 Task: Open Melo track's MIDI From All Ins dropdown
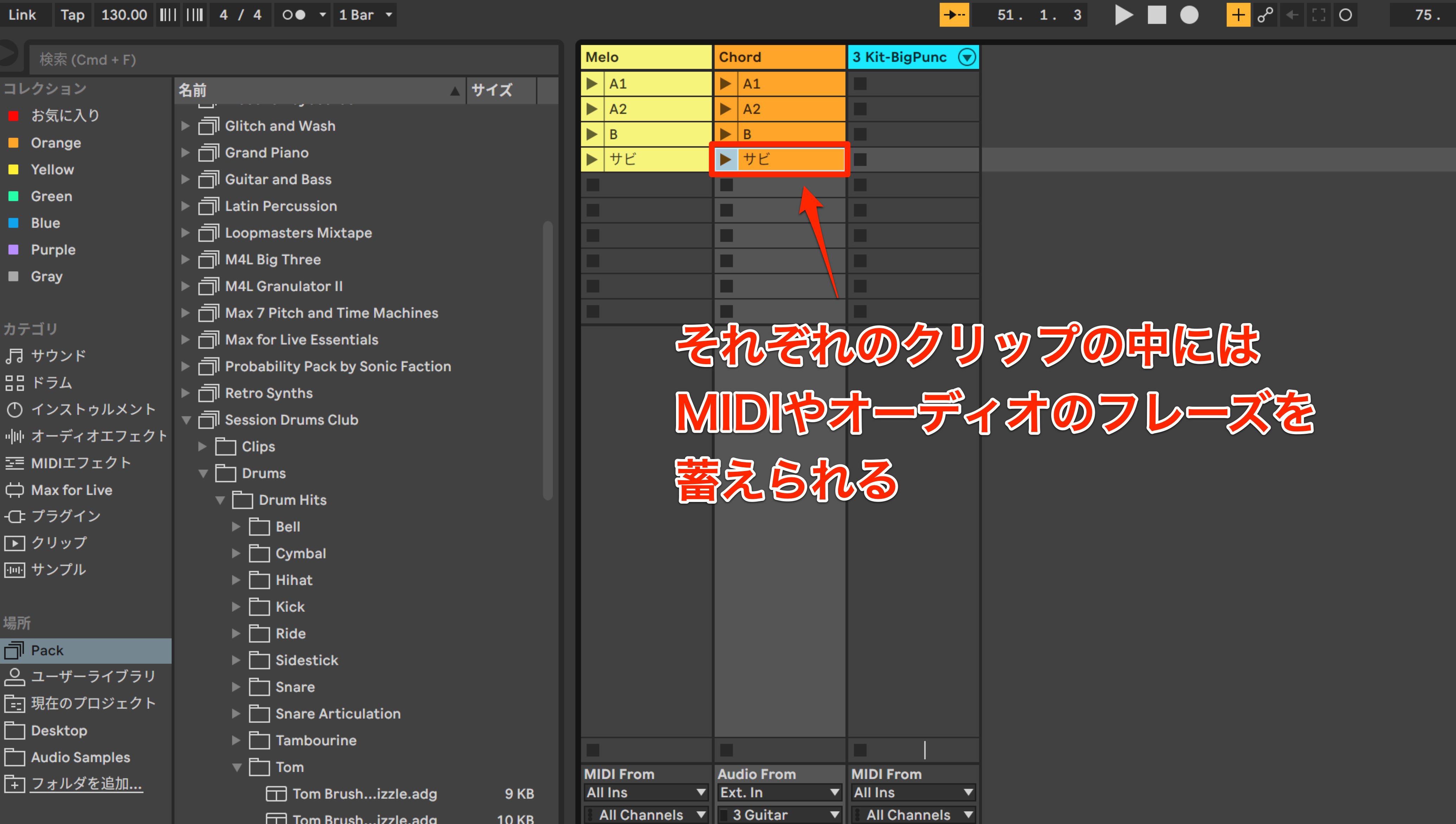click(x=646, y=792)
